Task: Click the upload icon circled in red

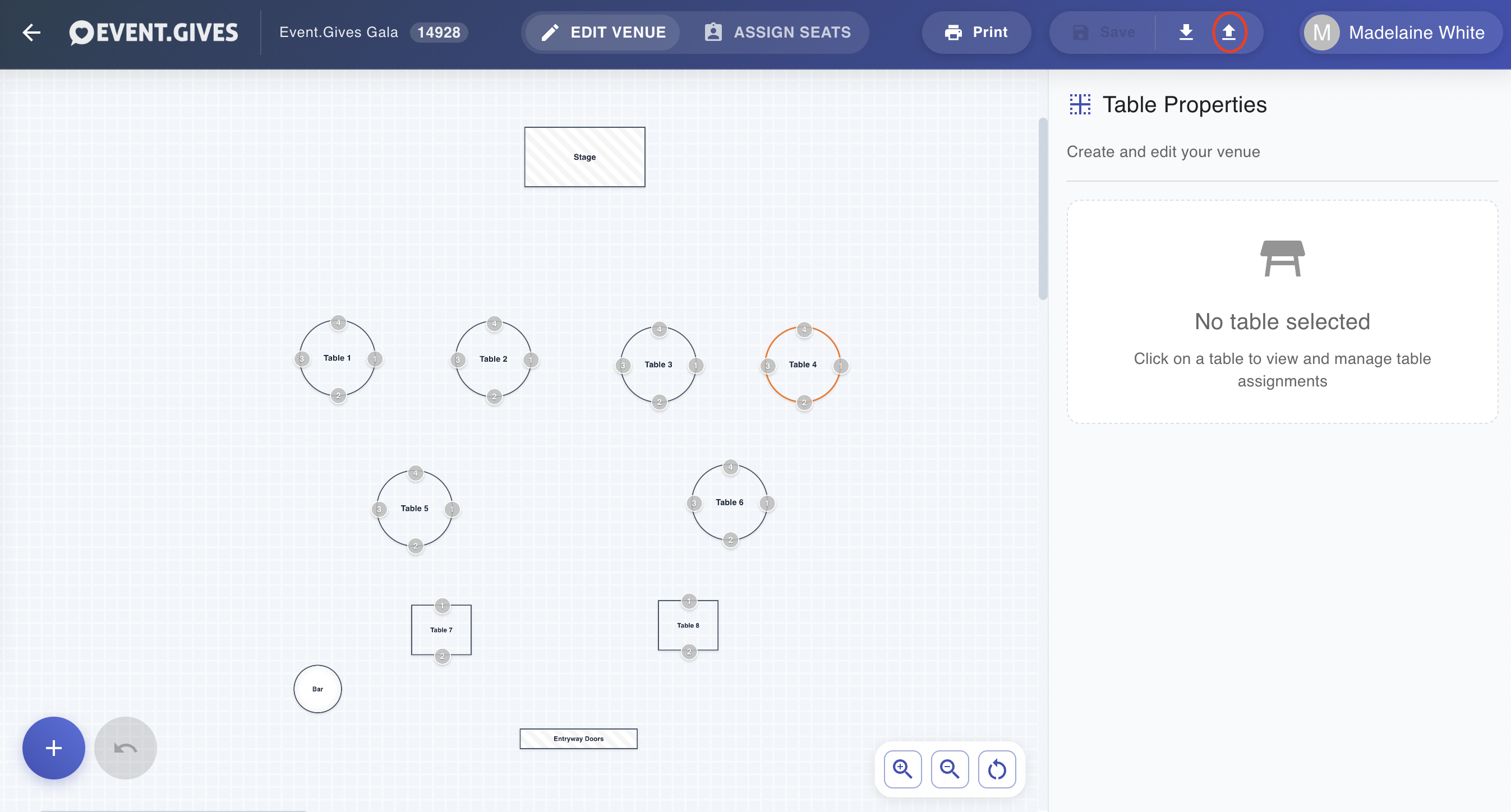Action: click(x=1229, y=33)
